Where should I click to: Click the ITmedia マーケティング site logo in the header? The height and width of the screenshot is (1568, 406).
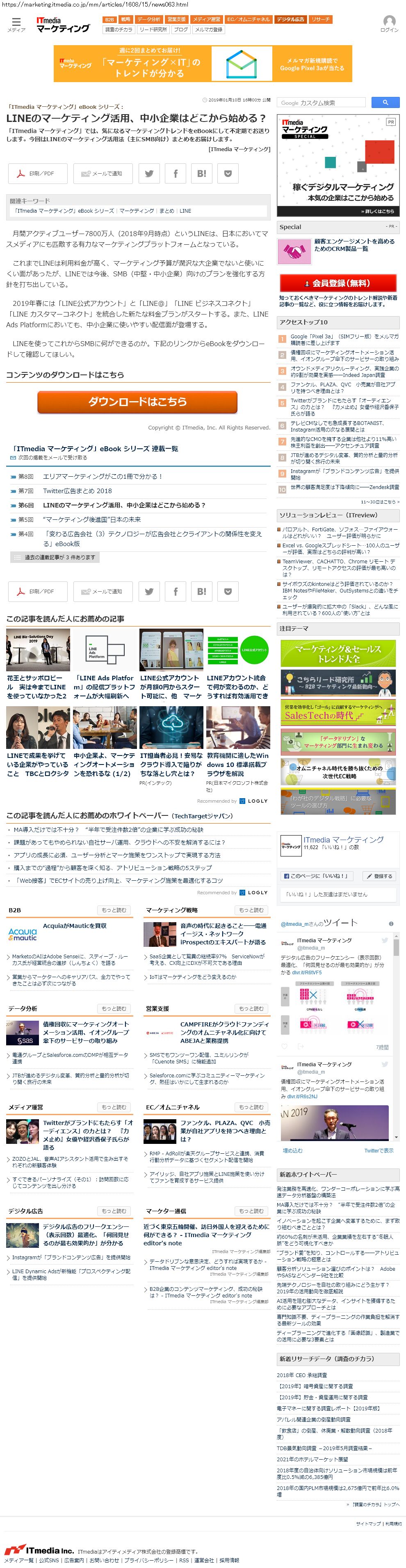point(63,24)
